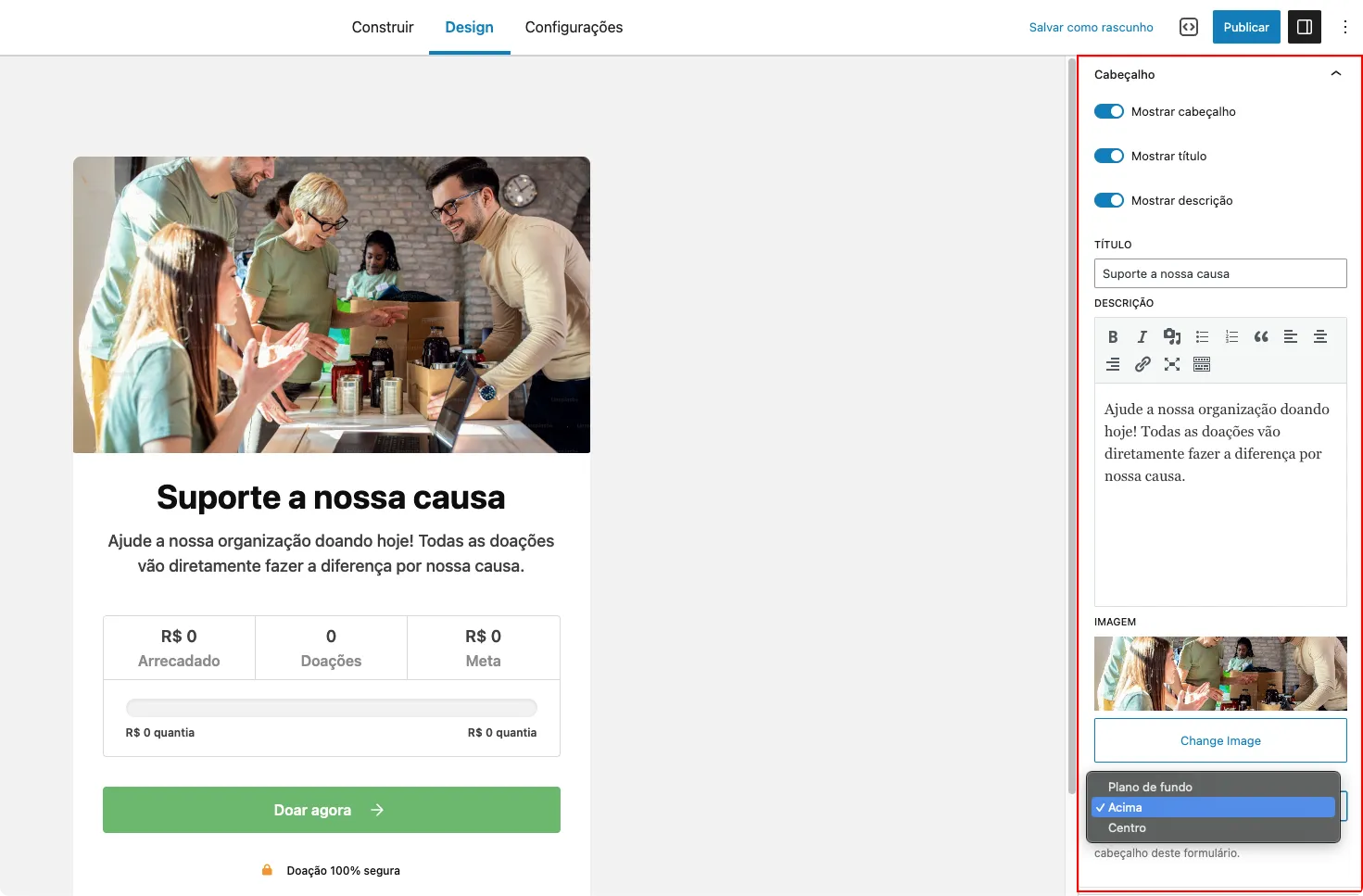Image resolution: width=1363 pixels, height=896 pixels.
Task: Disable the Mostrar cabeçalho toggle
Action: point(1109,111)
